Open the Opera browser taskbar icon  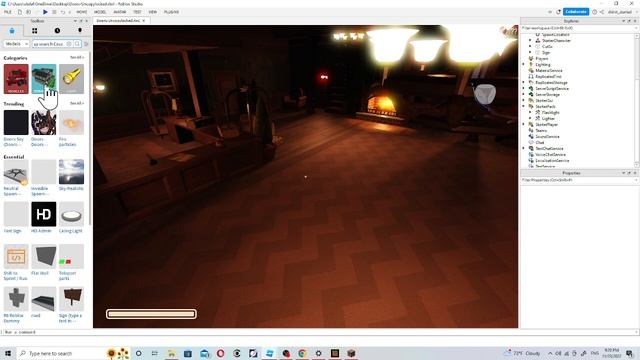pos(220,353)
